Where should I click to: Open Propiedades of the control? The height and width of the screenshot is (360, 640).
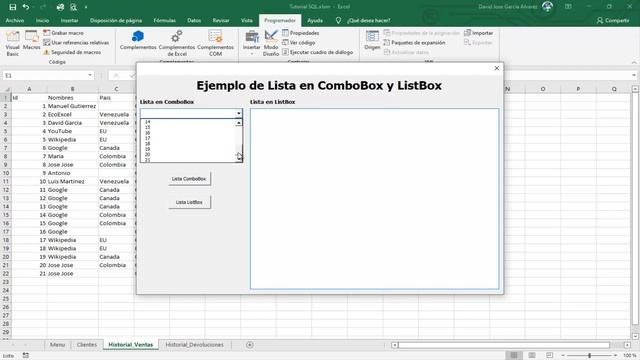[301, 33]
